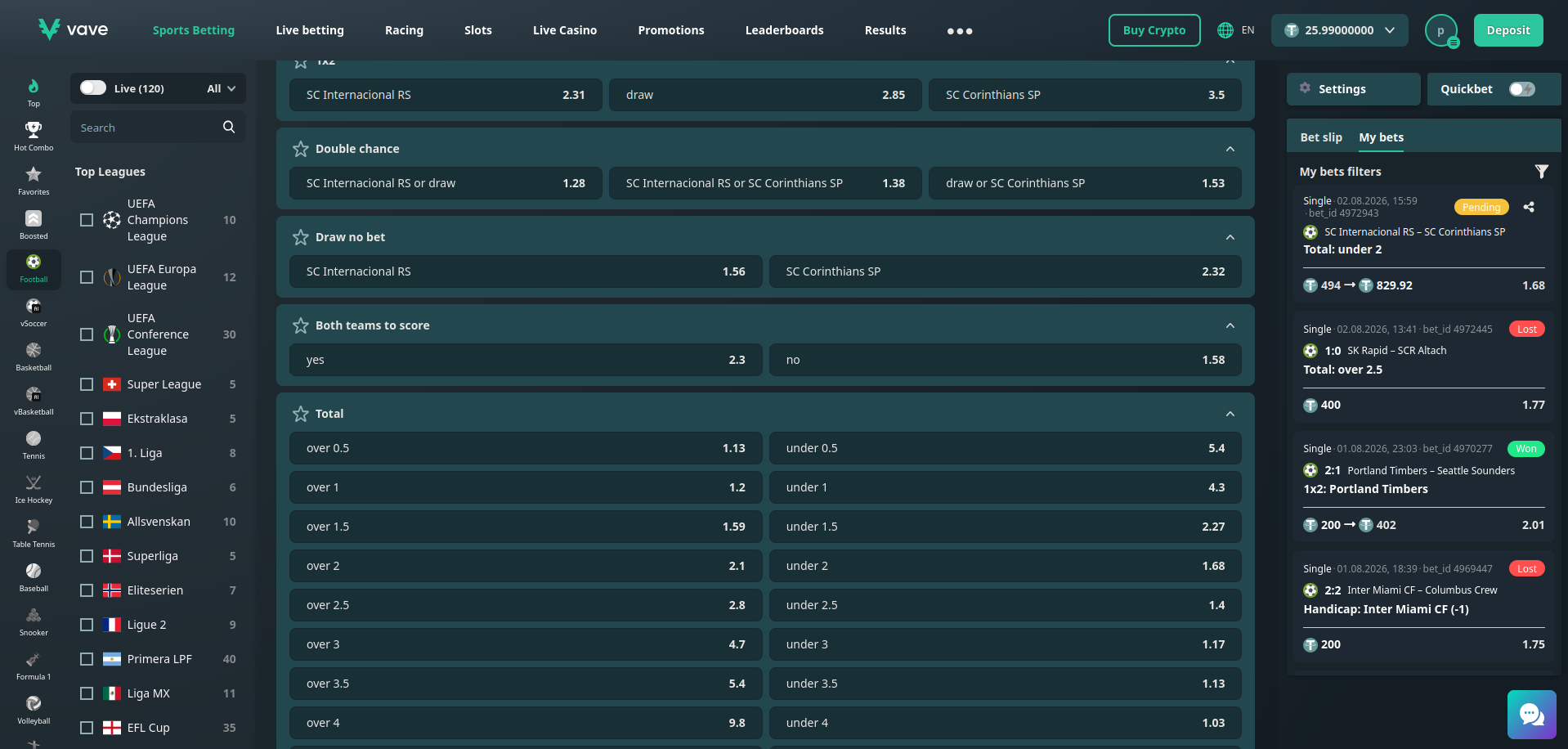Select Snooker in the sports sidebar
The width and height of the screenshot is (1568, 749).
34,621
